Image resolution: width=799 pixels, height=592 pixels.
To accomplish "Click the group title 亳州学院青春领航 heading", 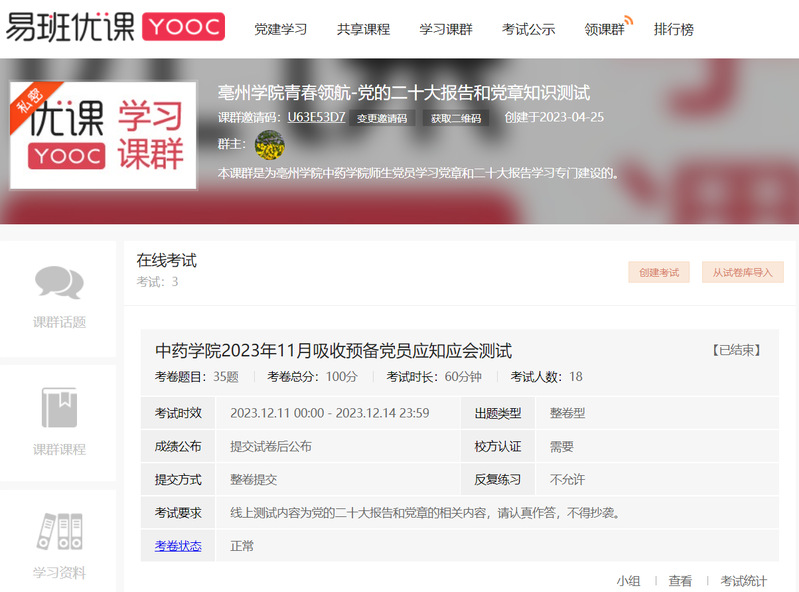I will point(404,93).
